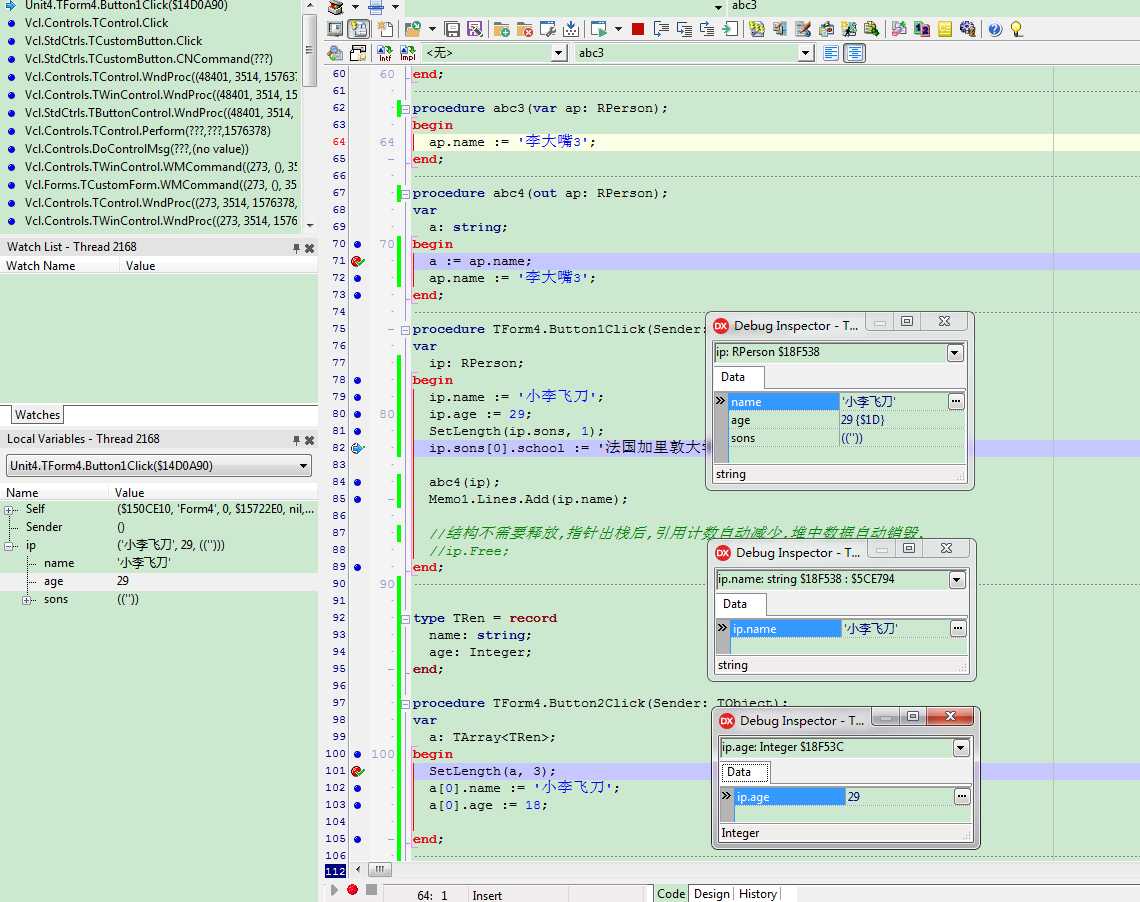Click the ellipsis button in the ip.name row
Image resolution: width=1140 pixels, height=902 pixels.
[958, 628]
